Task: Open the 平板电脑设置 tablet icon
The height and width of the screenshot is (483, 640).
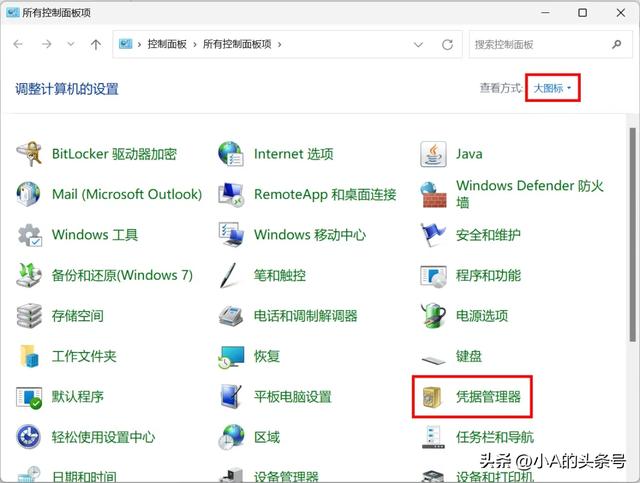Action: (231, 396)
